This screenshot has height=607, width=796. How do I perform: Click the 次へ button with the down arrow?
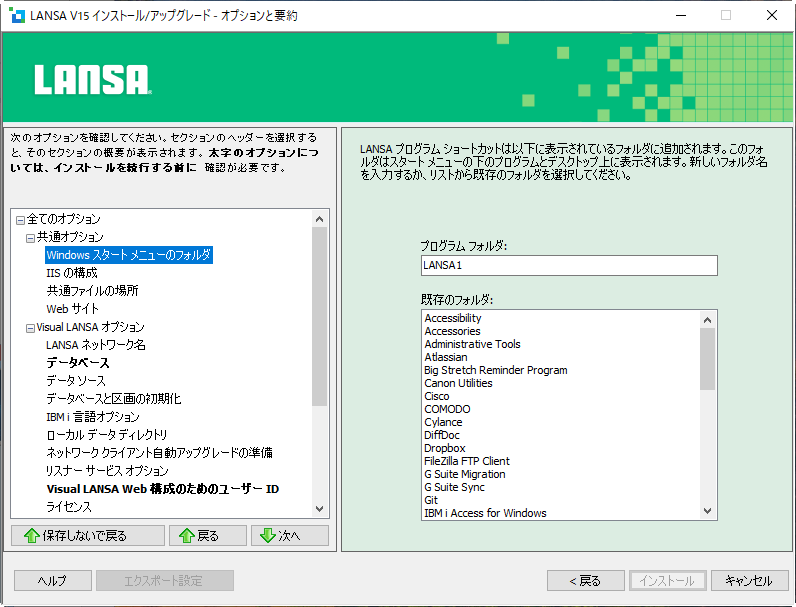tap(290, 535)
